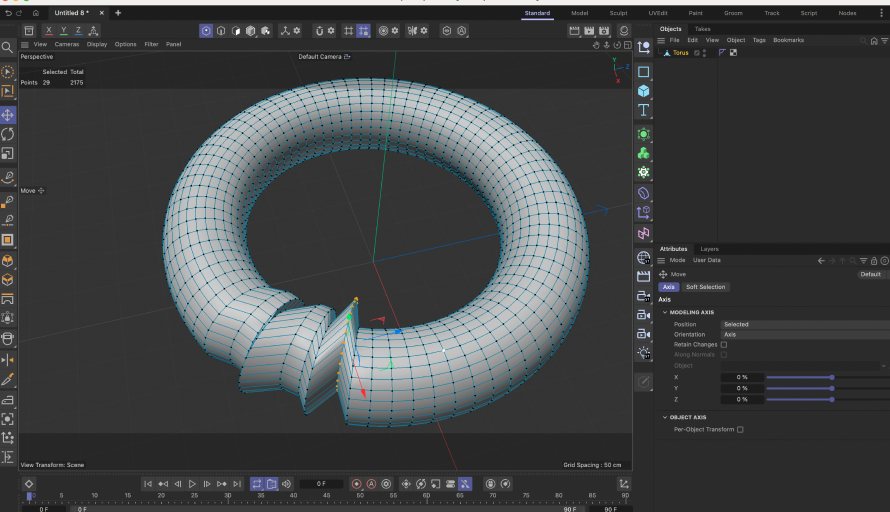Click the Default preset button

870,274
